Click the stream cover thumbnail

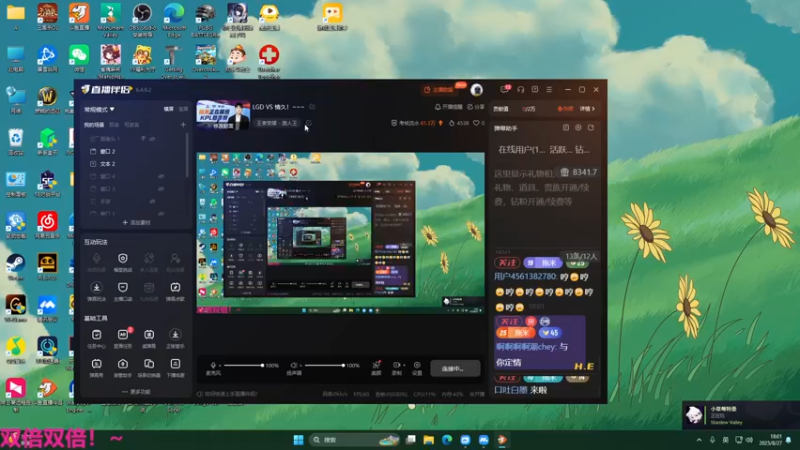coord(223,115)
